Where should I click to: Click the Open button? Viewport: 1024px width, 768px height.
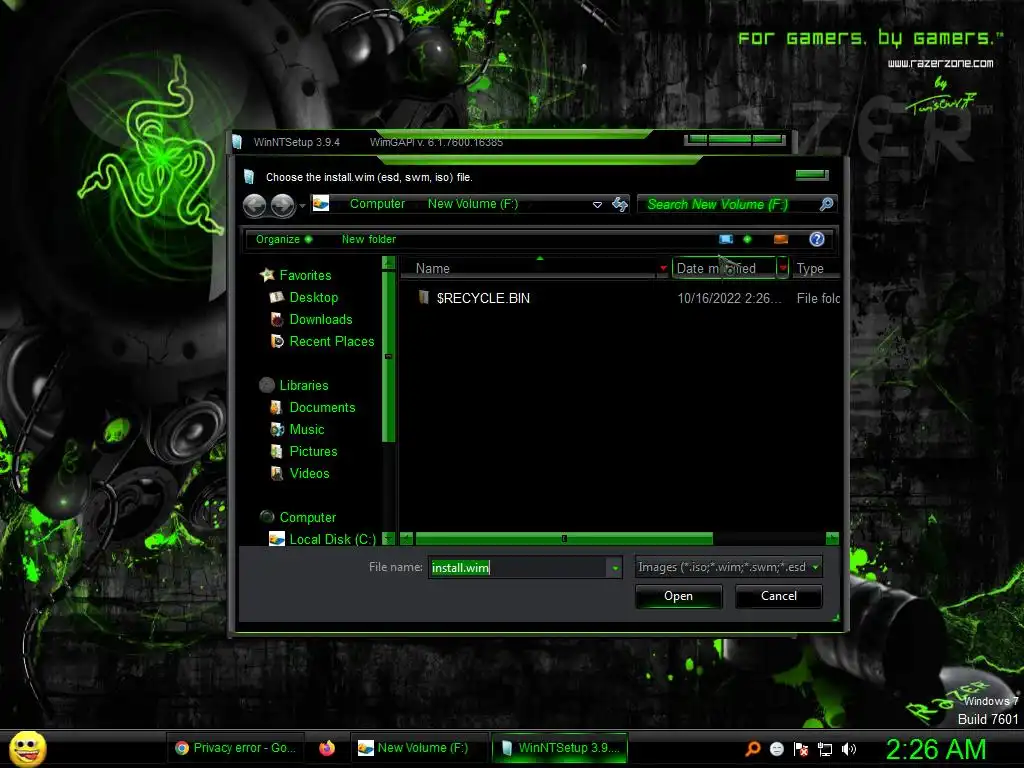[x=679, y=596]
